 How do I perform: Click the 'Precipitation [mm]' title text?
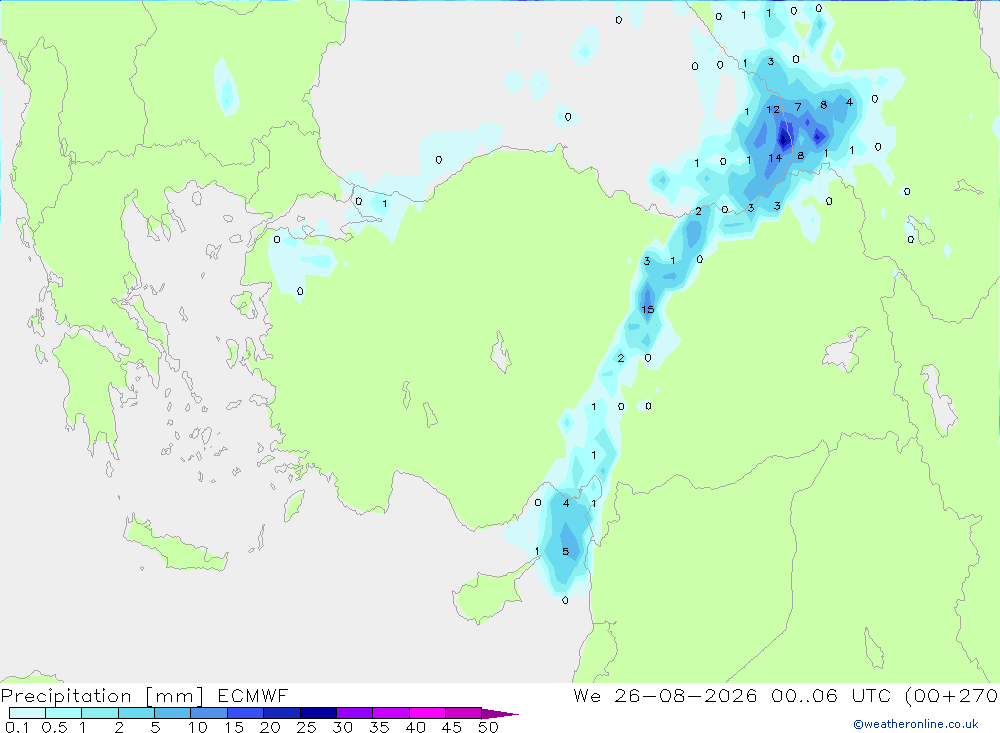pyautogui.click(x=102, y=696)
